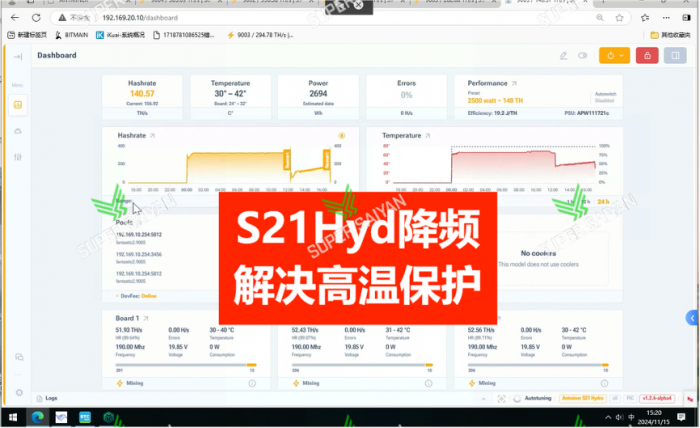The image size is (700, 428).
Task: Click the Autotuning status indicator
Action: click(x=533, y=399)
